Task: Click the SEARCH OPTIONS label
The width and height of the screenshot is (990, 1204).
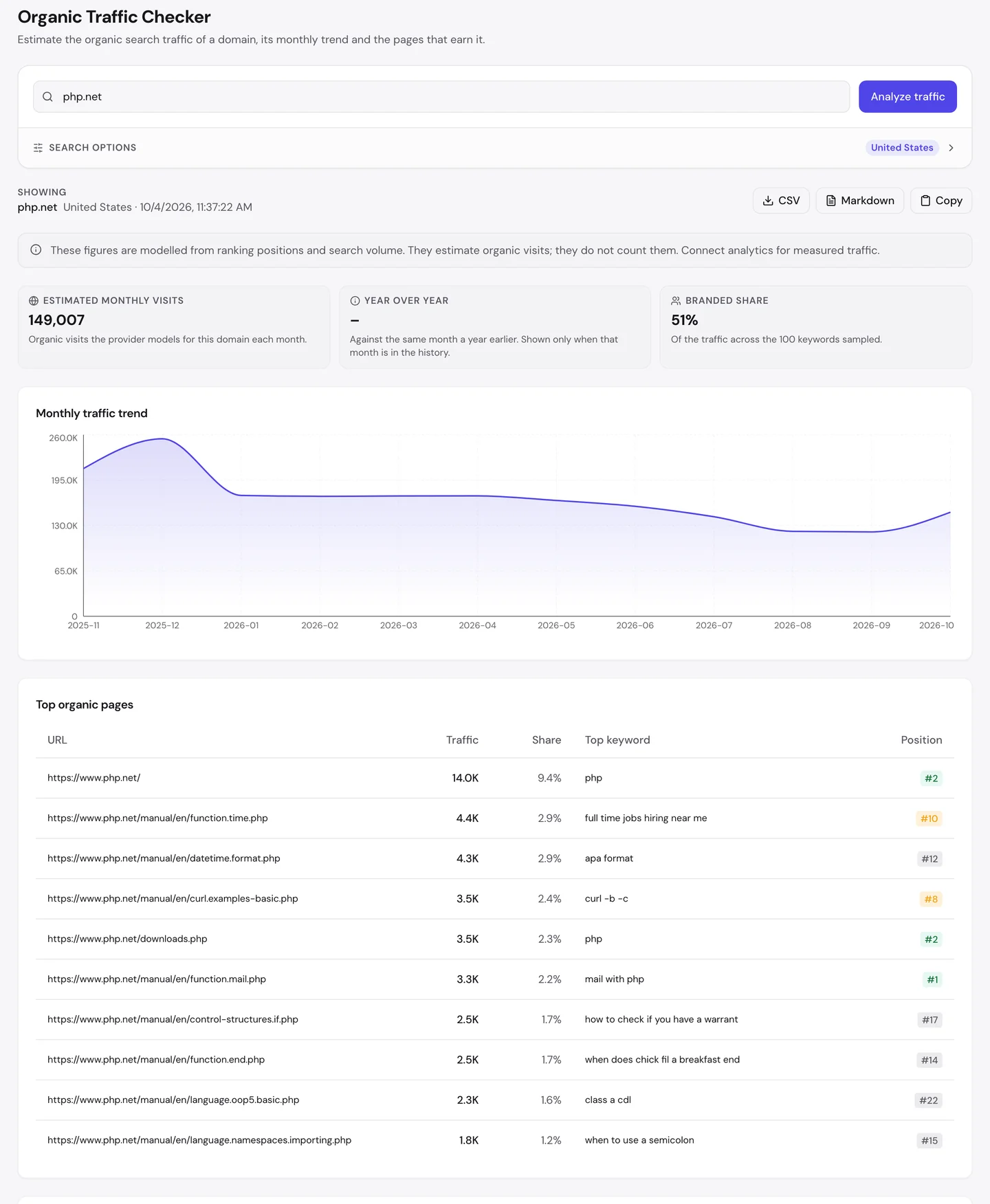Action: pos(93,148)
